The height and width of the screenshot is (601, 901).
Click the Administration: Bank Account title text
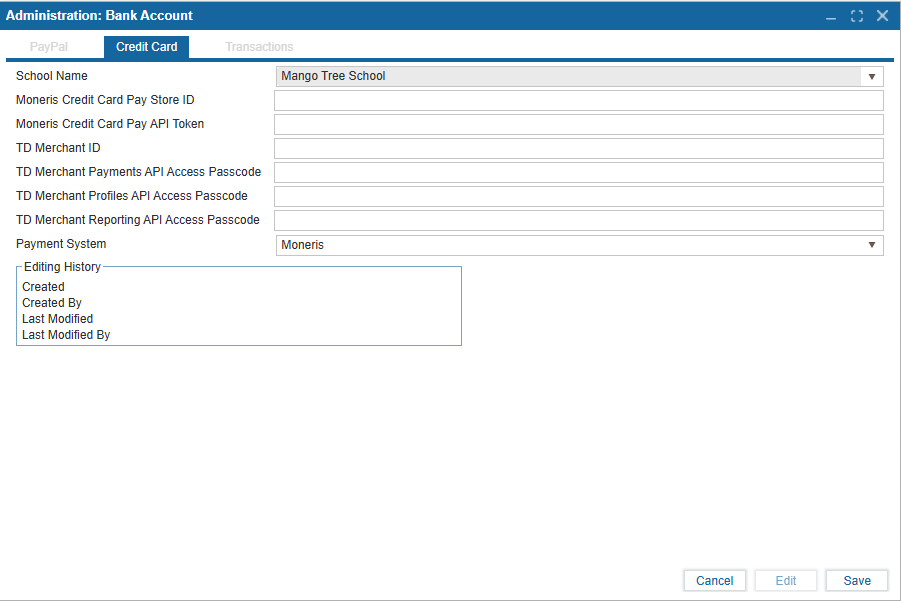(100, 16)
